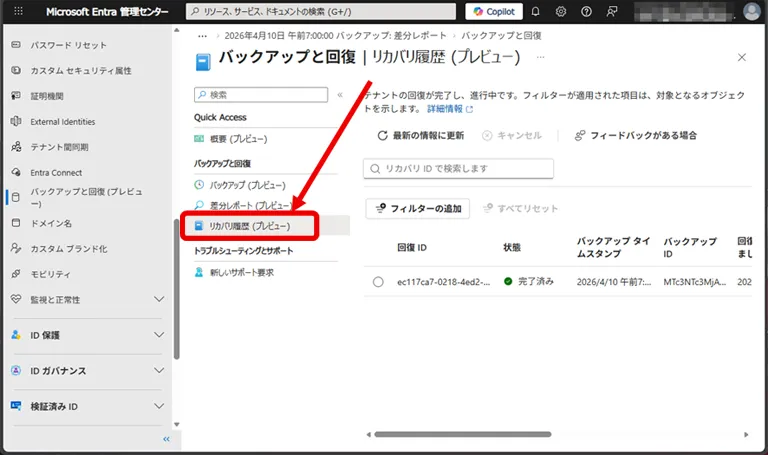This screenshot has width=768, height=455.
Task: Collapse the resource menu panel
Action: 340,95
